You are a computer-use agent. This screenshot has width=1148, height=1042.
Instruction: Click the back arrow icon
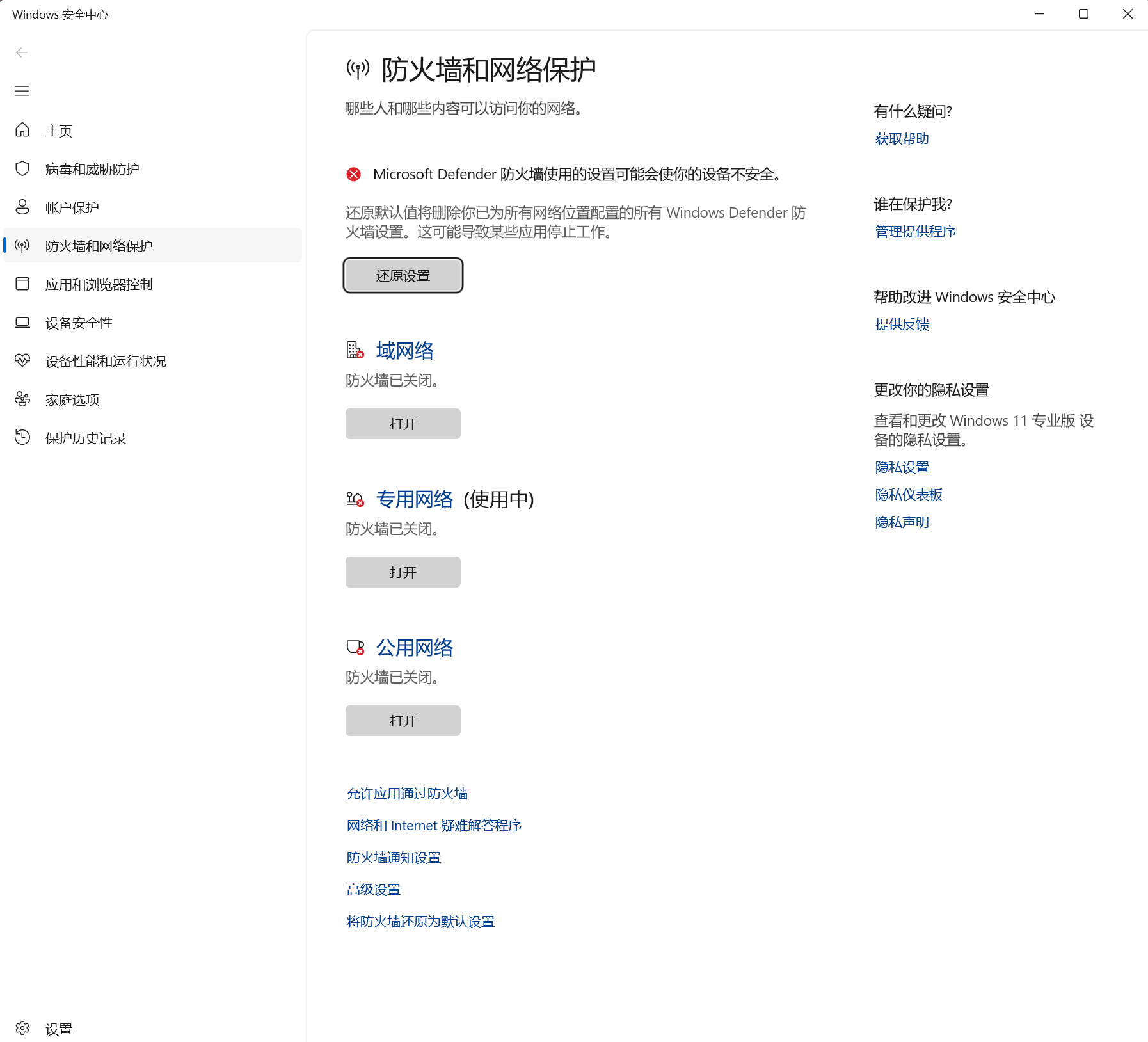[x=22, y=52]
